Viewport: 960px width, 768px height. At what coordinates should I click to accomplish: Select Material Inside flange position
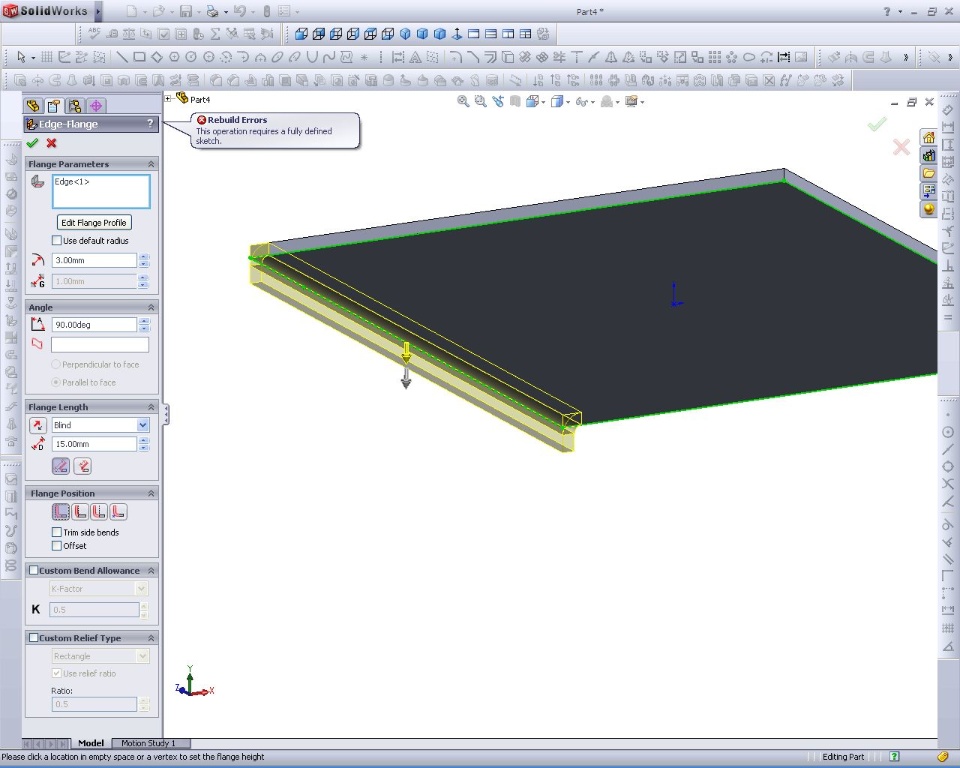point(61,511)
